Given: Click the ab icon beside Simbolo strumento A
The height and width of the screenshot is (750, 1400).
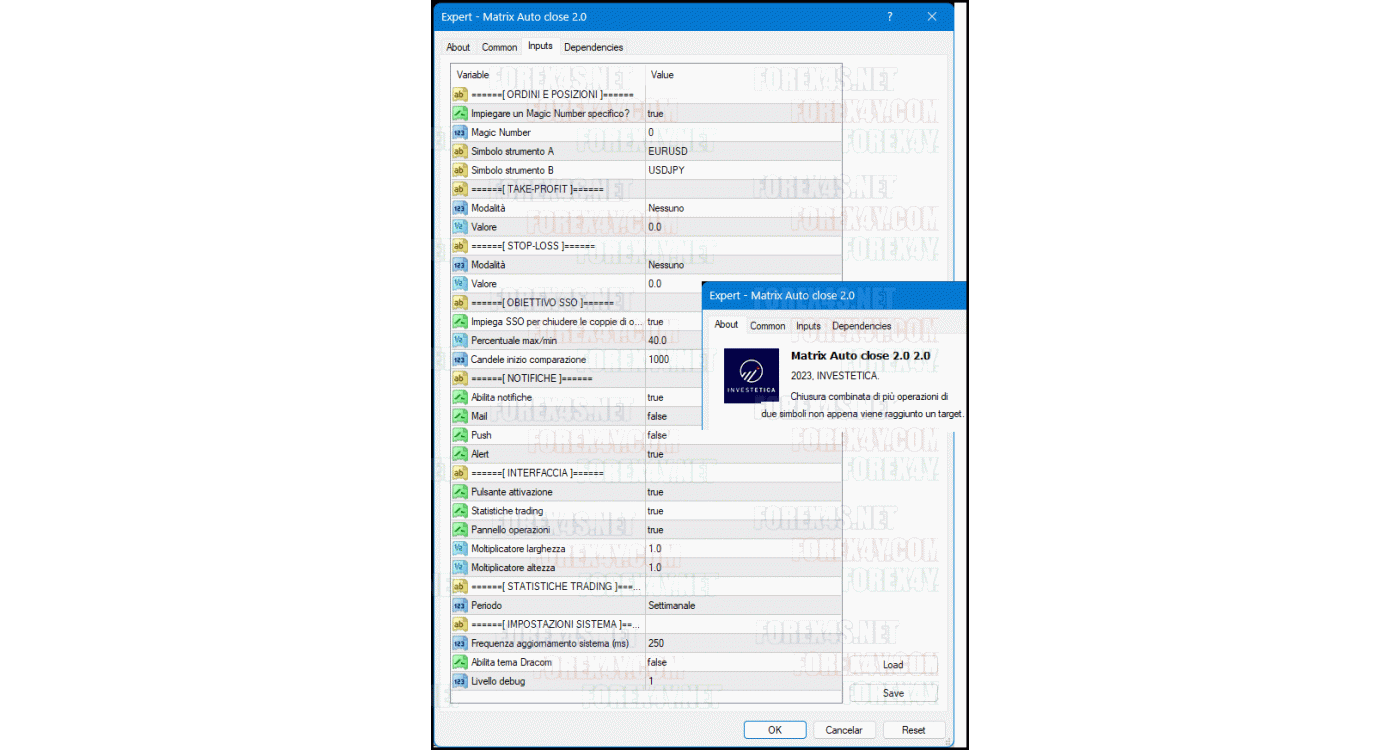Looking at the screenshot, I should pos(460,151).
